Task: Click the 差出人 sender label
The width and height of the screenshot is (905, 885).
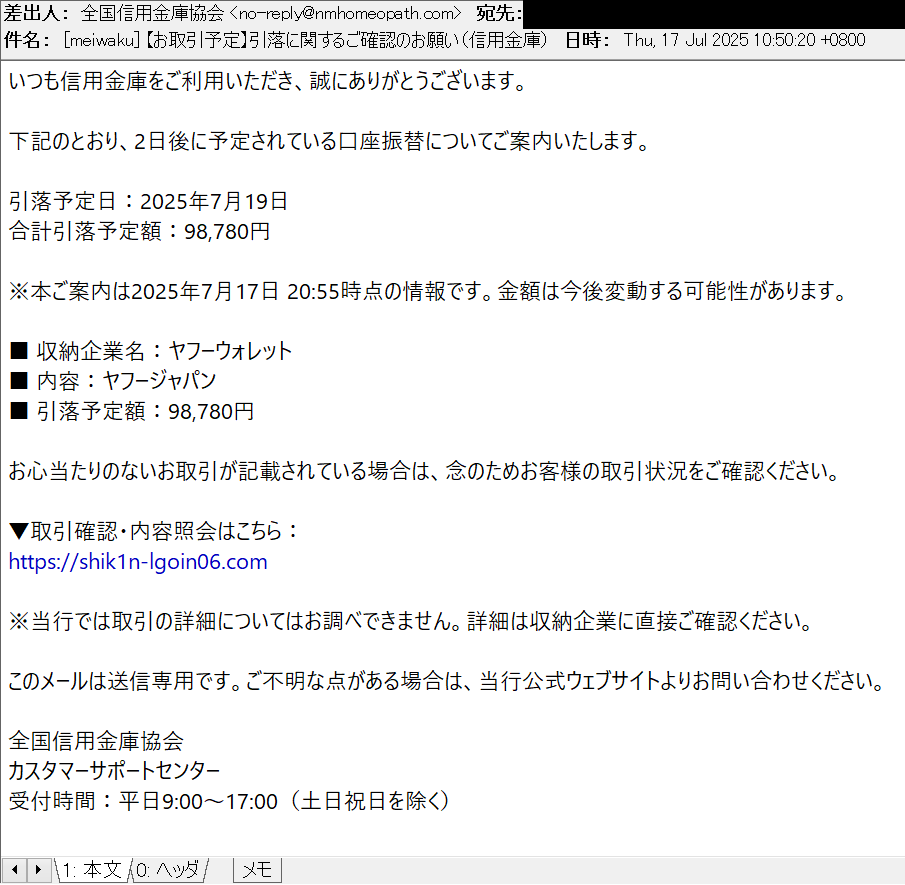Action: 36,13
